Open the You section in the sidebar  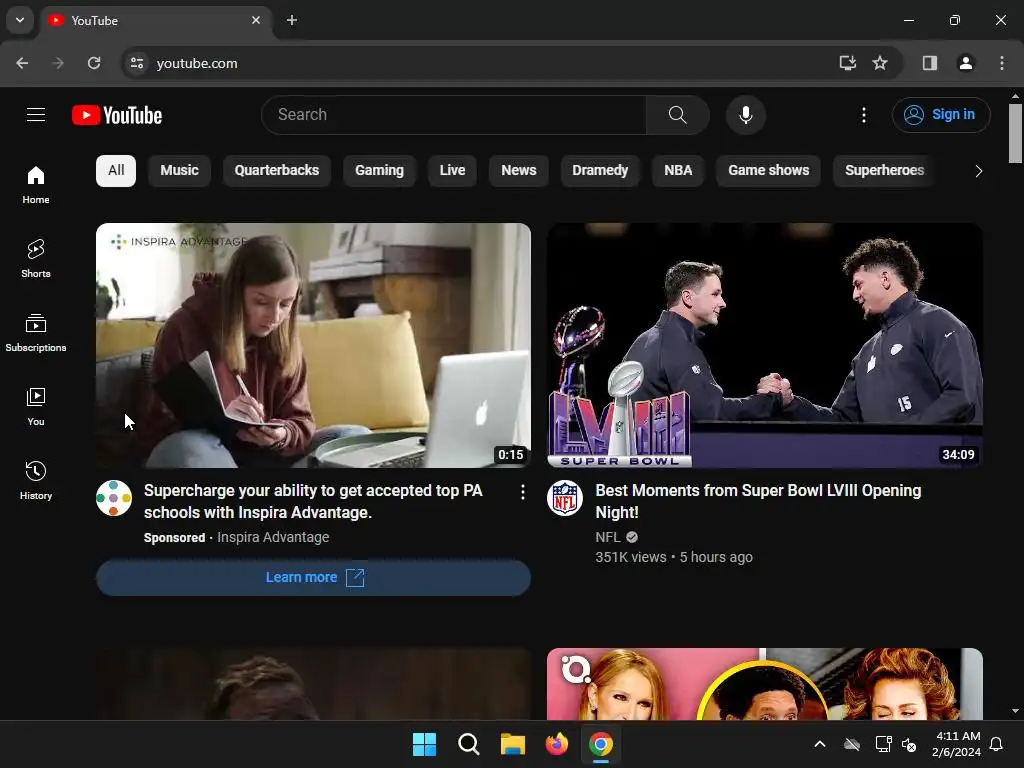[36, 406]
